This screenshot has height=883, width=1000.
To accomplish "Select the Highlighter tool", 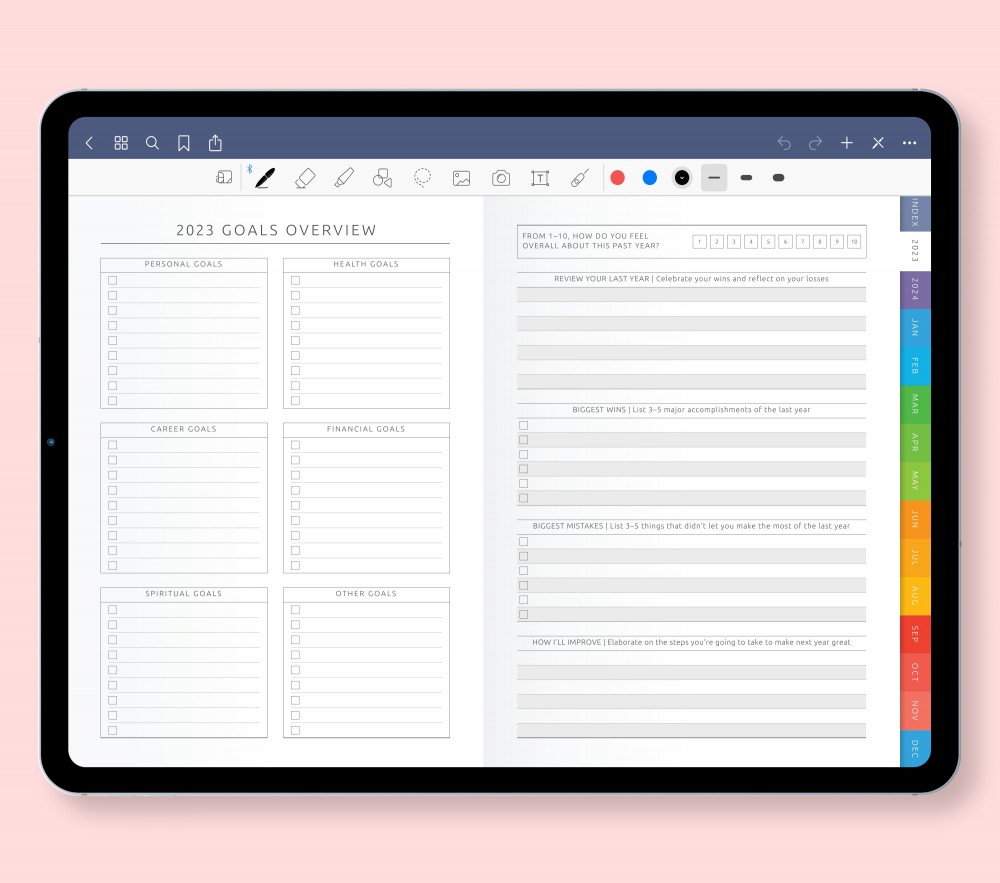I will [344, 178].
